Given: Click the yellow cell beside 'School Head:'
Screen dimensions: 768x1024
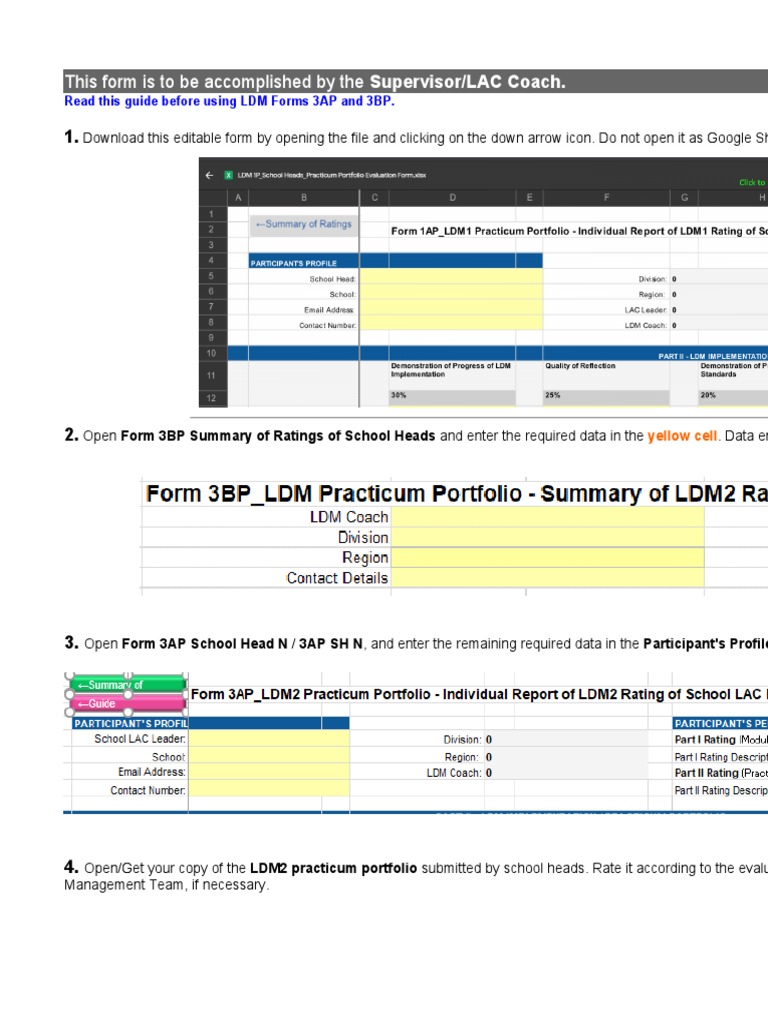Looking at the screenshot, I should coord(451,276).
